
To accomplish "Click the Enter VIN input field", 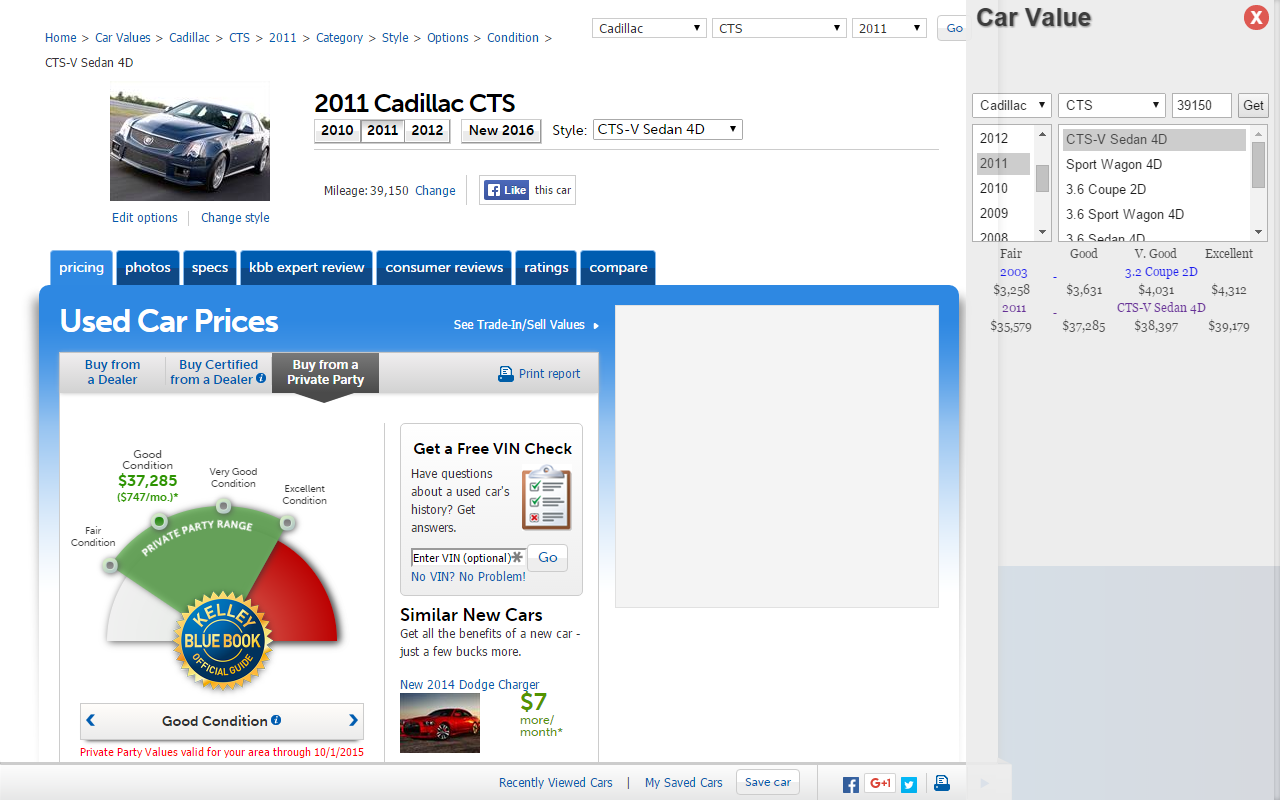I will [x=463, y=558].
